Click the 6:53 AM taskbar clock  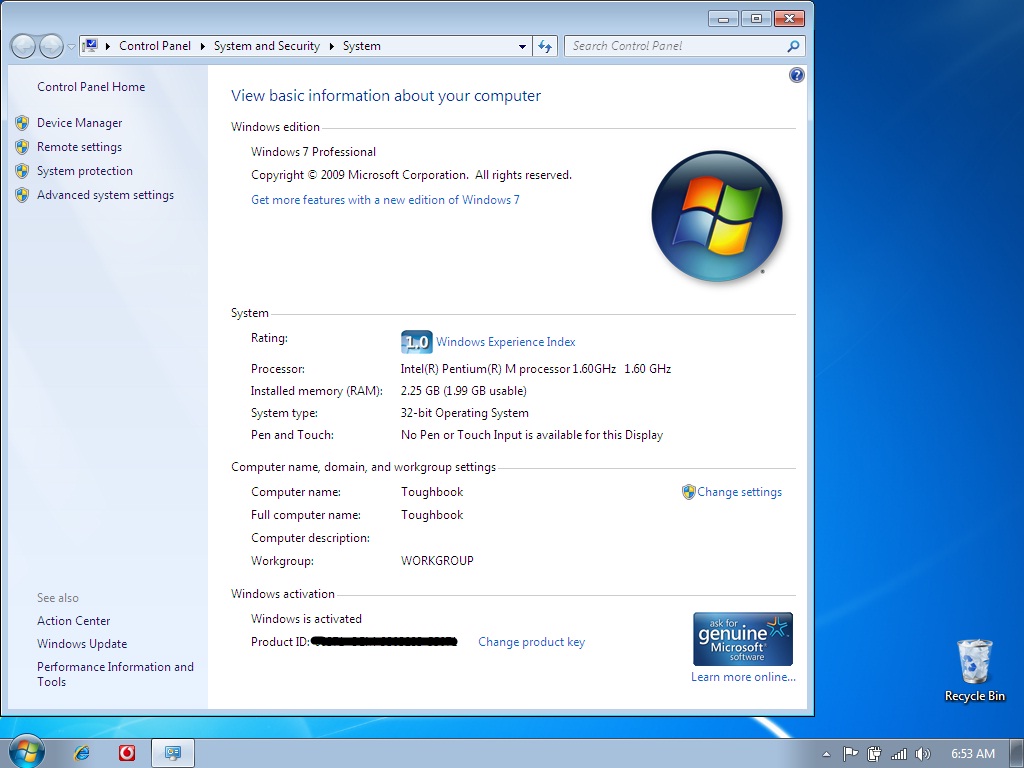point(972,754)
